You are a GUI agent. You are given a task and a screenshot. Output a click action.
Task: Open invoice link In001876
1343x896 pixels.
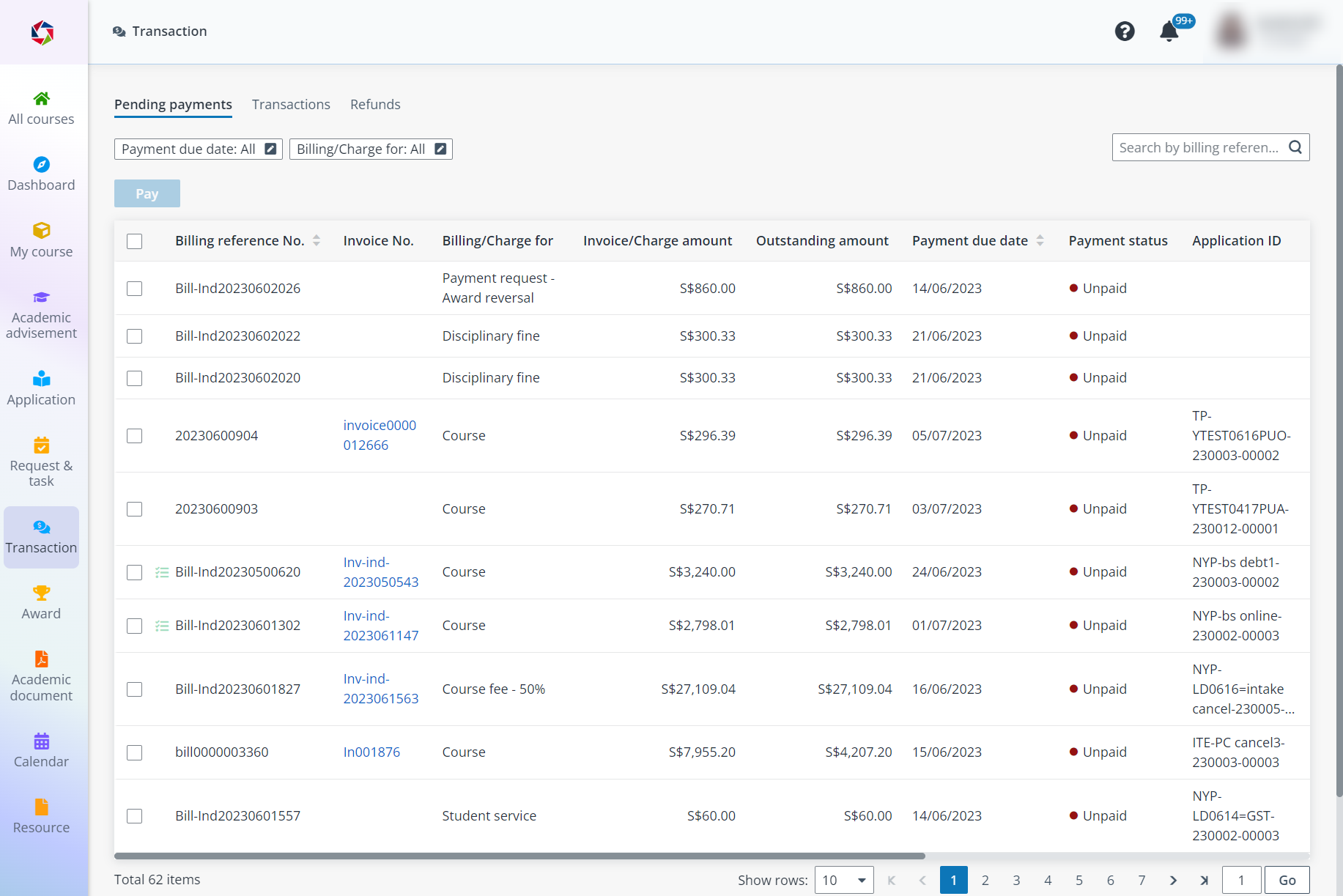click(371, 752)
